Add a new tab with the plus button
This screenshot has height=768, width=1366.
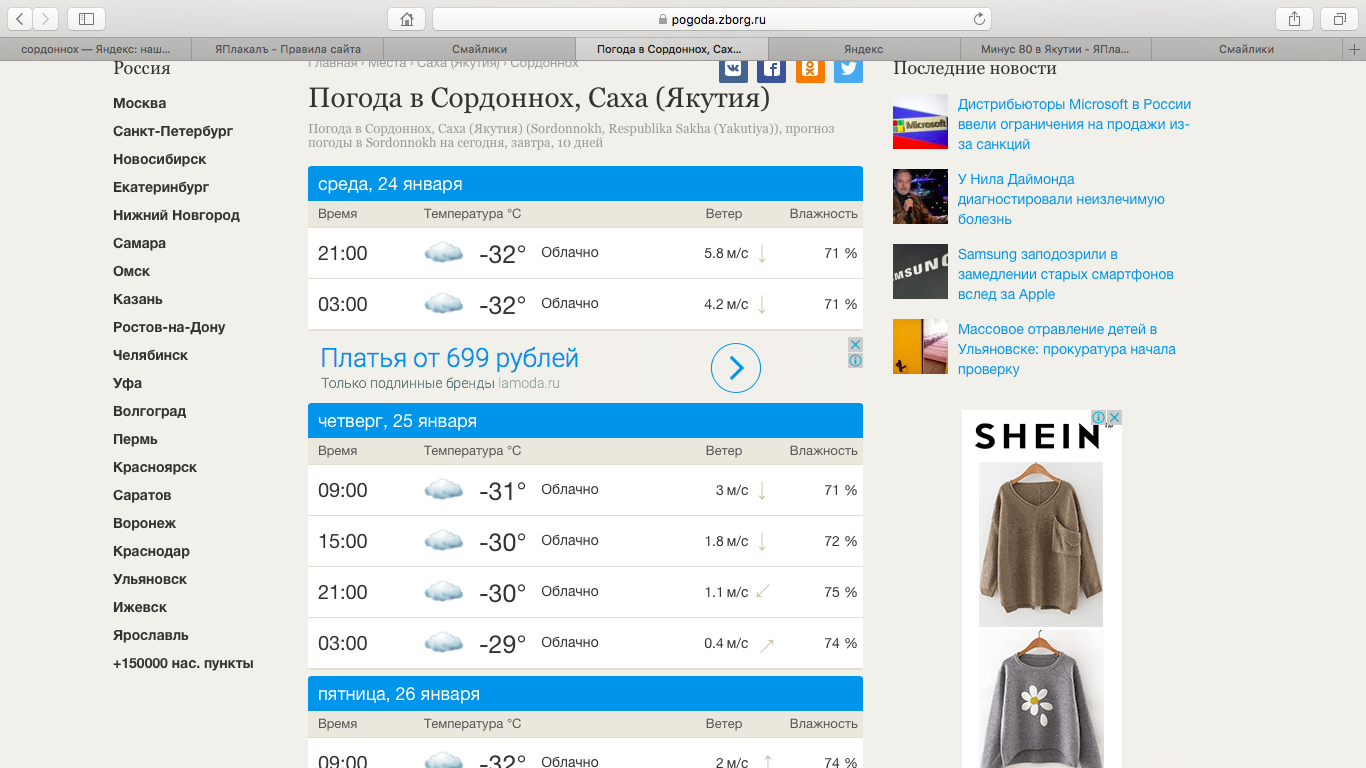(x=1355, y=49)
